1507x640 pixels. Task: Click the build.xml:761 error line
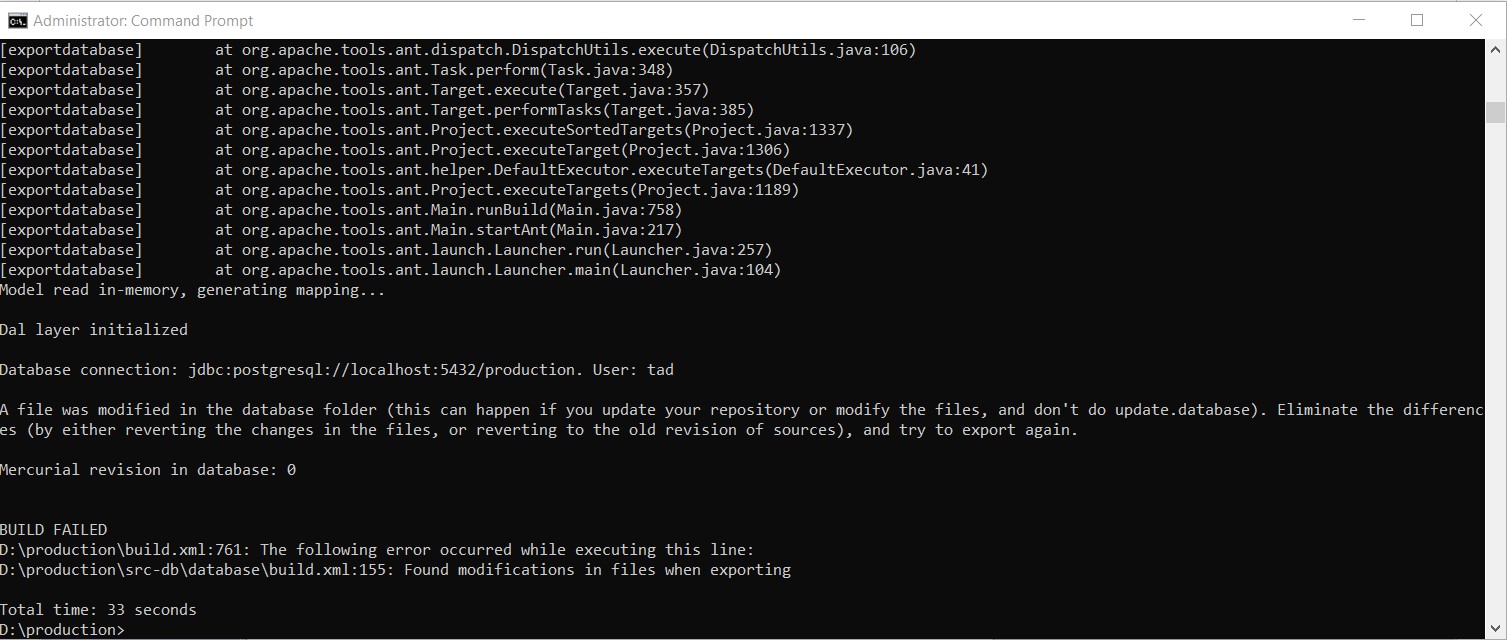[x=377, y=550]
